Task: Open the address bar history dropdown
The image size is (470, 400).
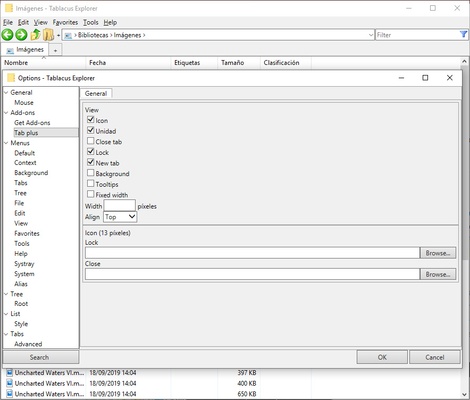Action: pyautogui.click(x=371, y=35)
